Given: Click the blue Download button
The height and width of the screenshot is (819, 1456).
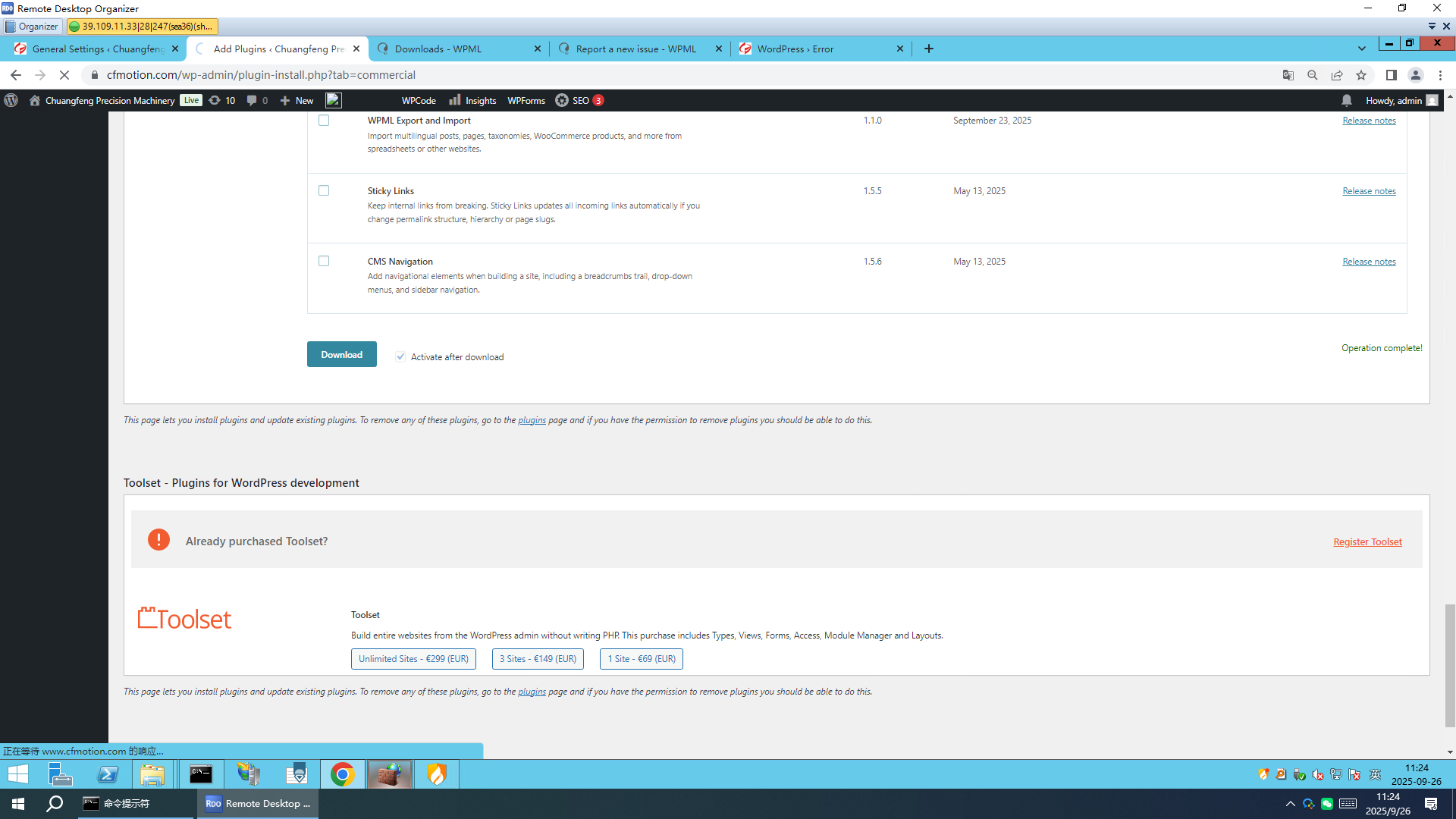Looking at the screenshot, I should click(341, 354).
